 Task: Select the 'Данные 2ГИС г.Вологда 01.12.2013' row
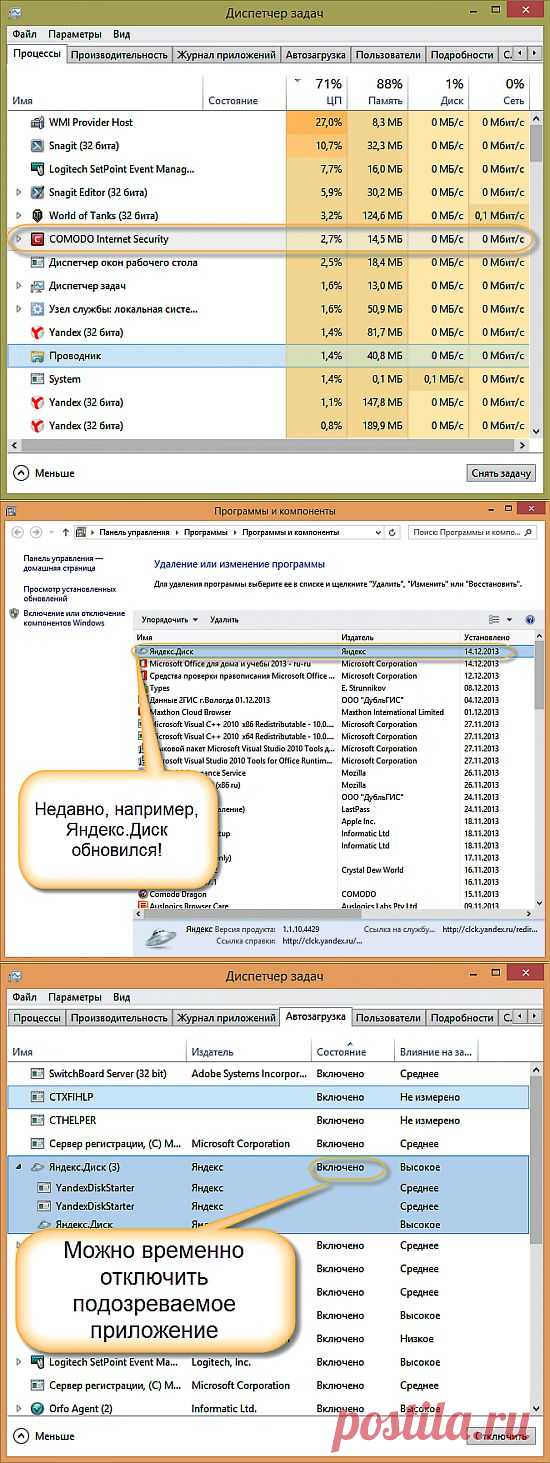pyautogui.click(x=335, y=700)
